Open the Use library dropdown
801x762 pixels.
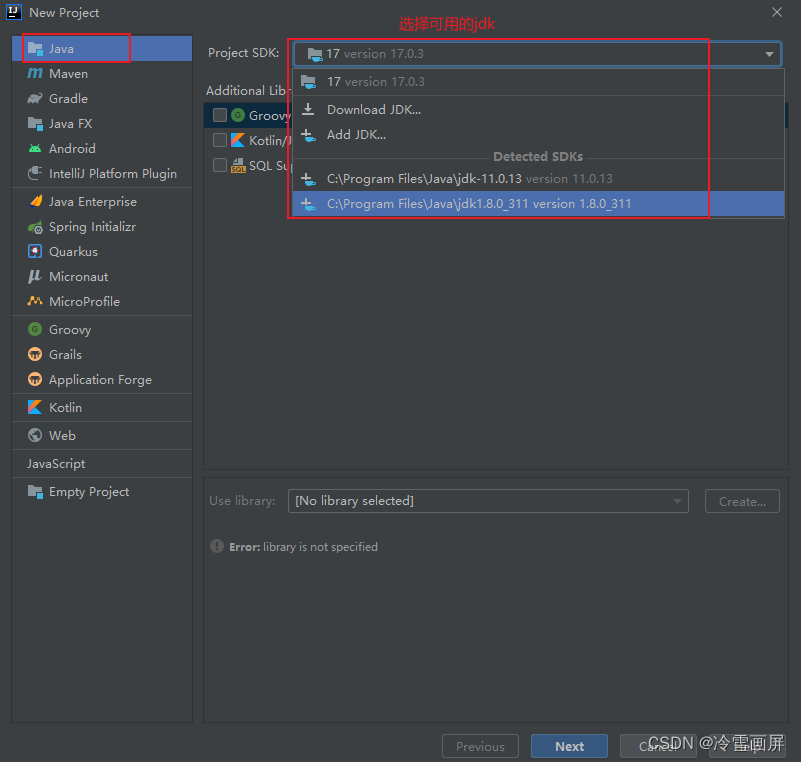(488, 501)
